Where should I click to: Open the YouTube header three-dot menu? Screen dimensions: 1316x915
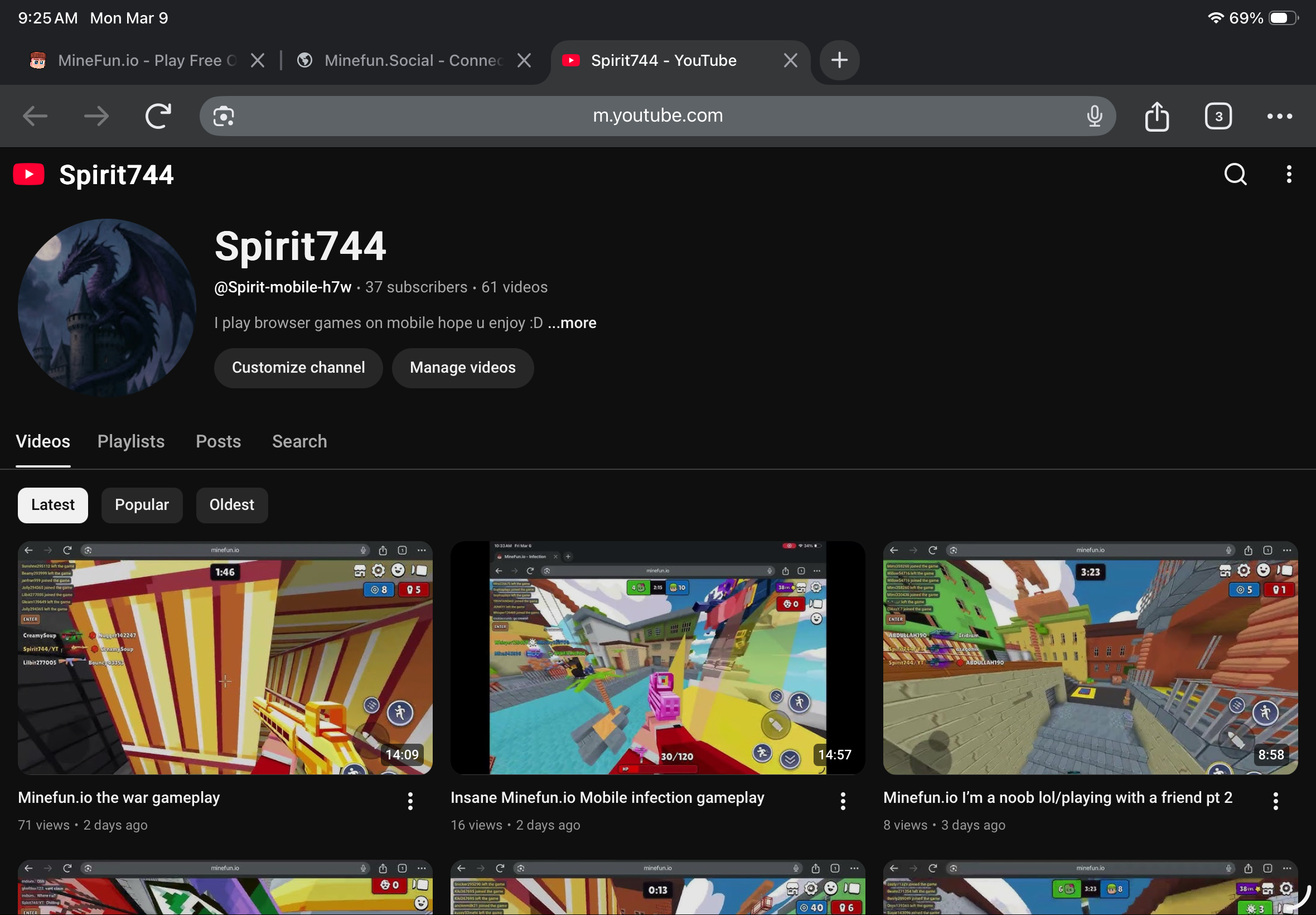coord(1289,174)
